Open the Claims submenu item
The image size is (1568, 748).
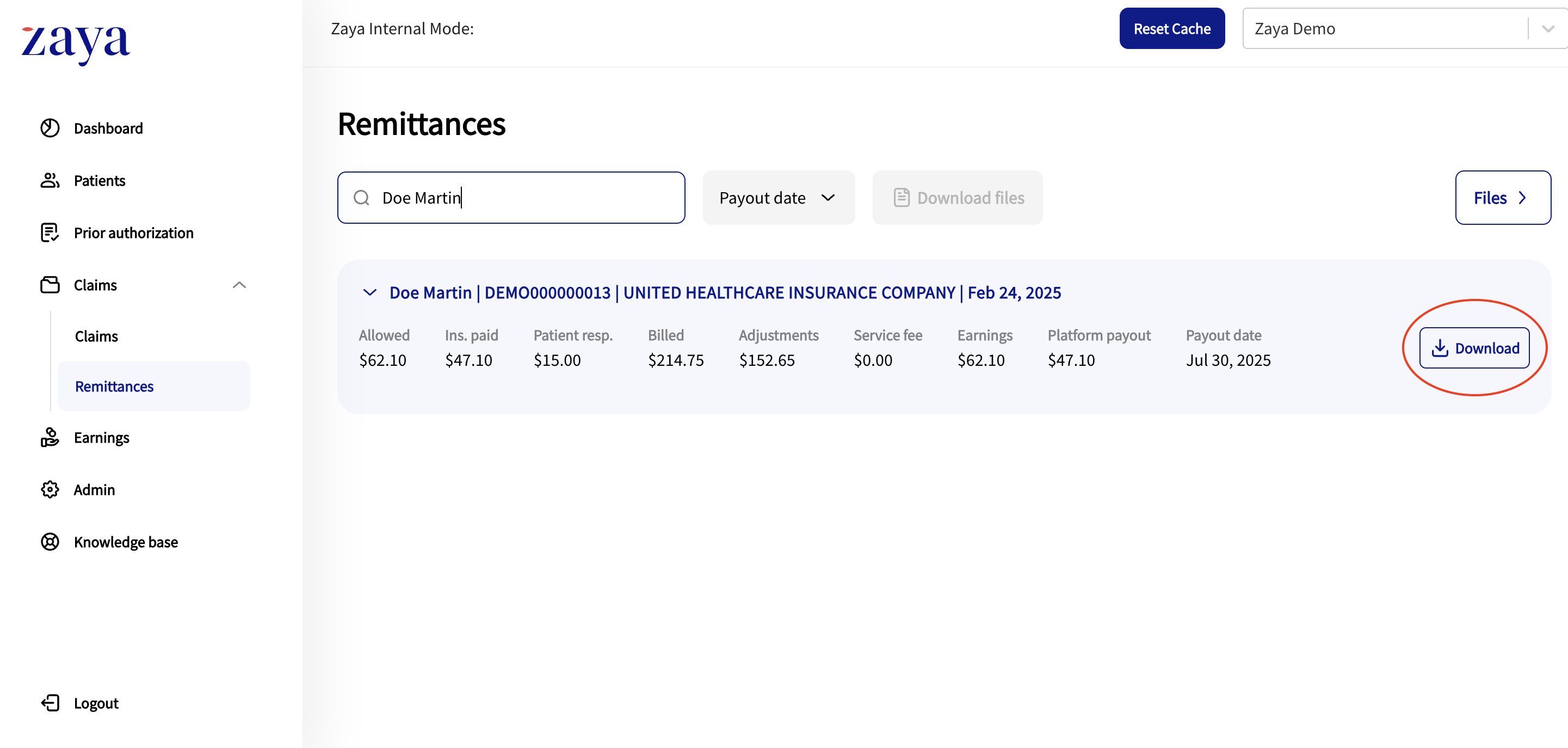[96, 336]
